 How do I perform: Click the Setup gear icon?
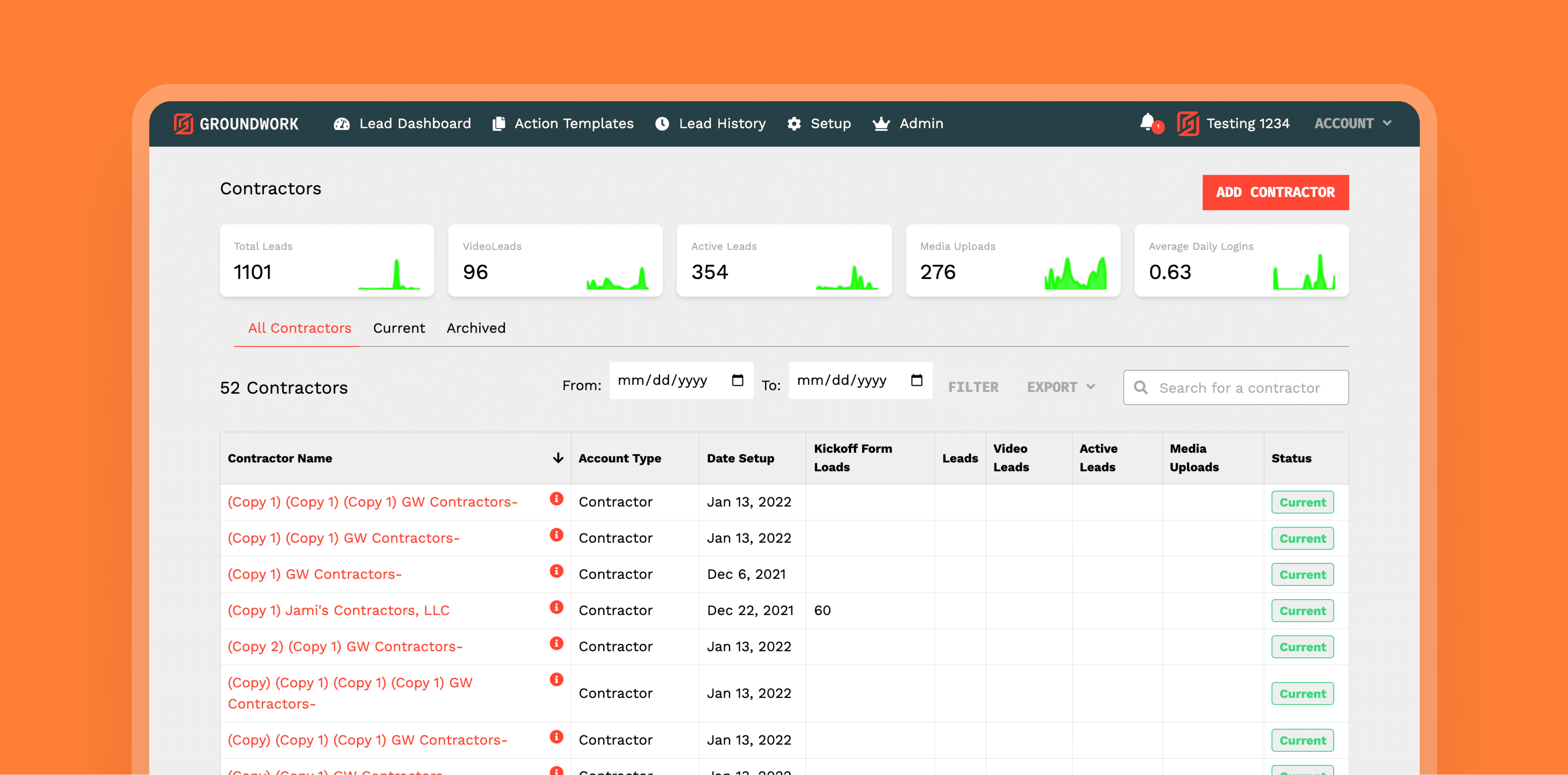794,123
